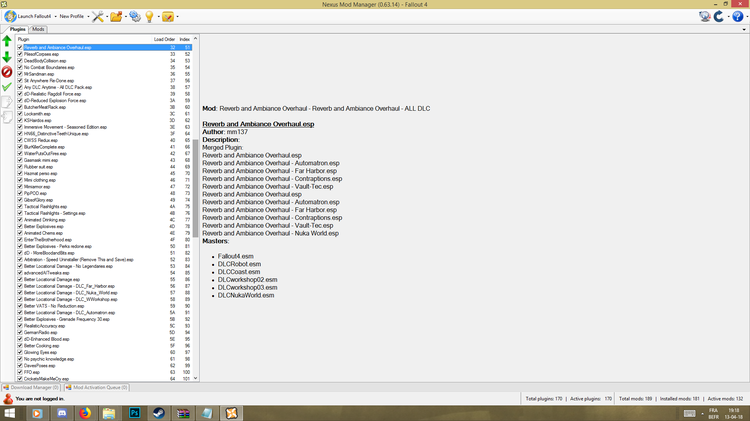Image resolution: width=750 pixels, height=421 pixels.
Task: Uncheck the DeadBodyCollision.esp checkbox
Action: tap(20, 61)
